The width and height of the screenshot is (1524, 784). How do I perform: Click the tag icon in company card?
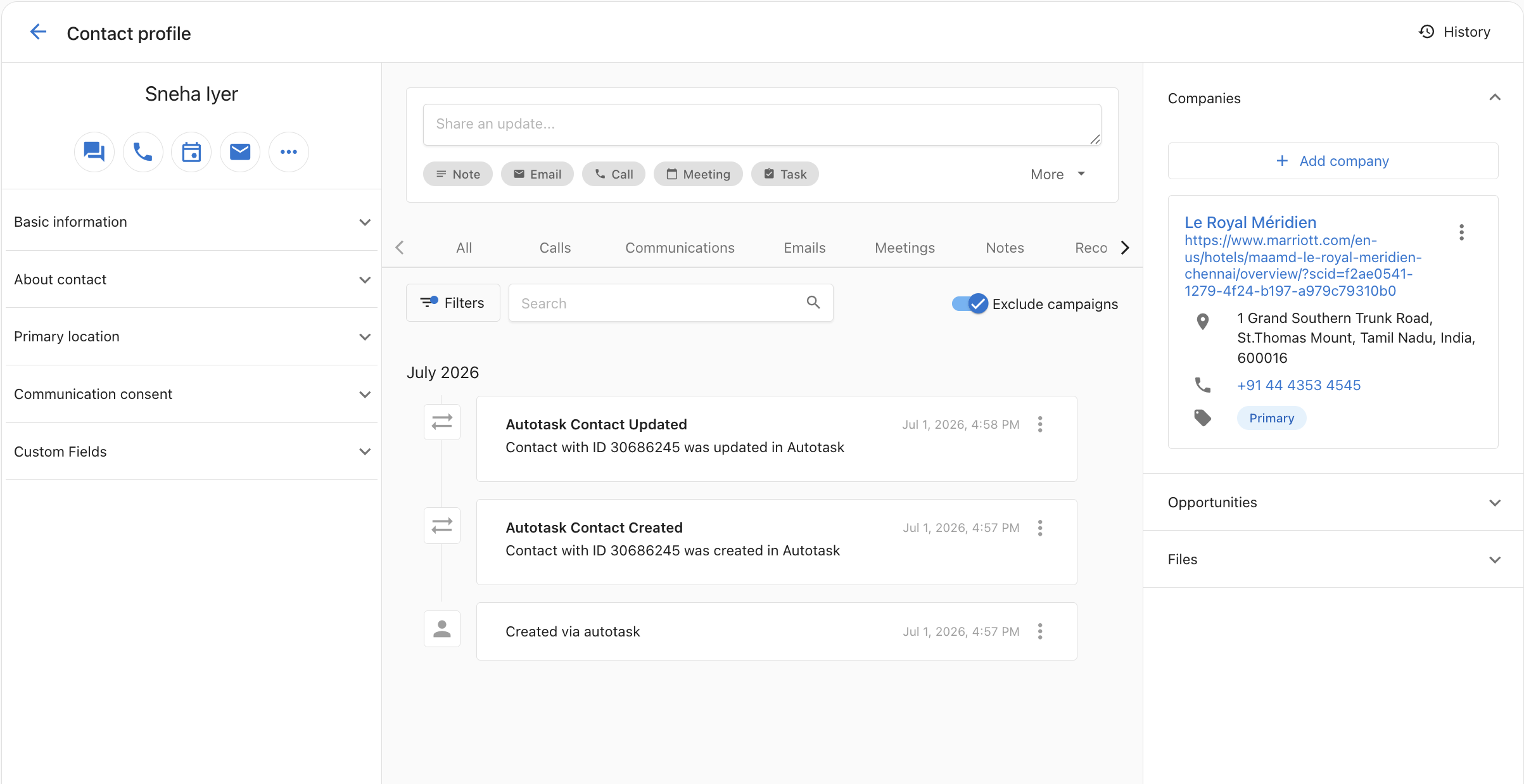click(x=1203, y=418)
